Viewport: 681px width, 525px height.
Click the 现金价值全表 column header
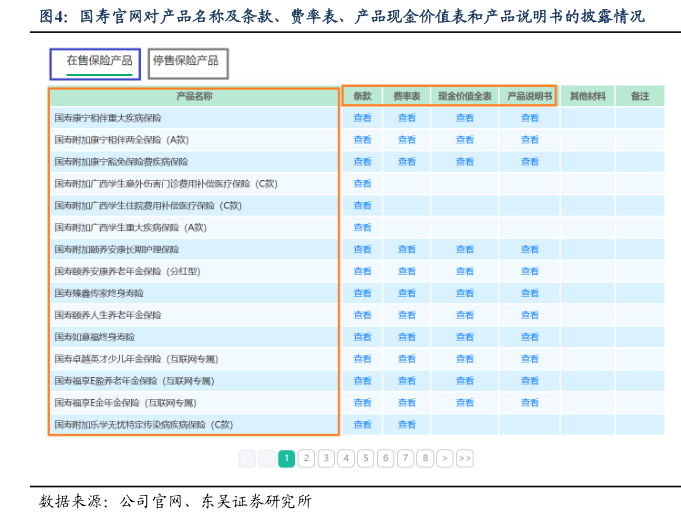[x=465, y=97]
